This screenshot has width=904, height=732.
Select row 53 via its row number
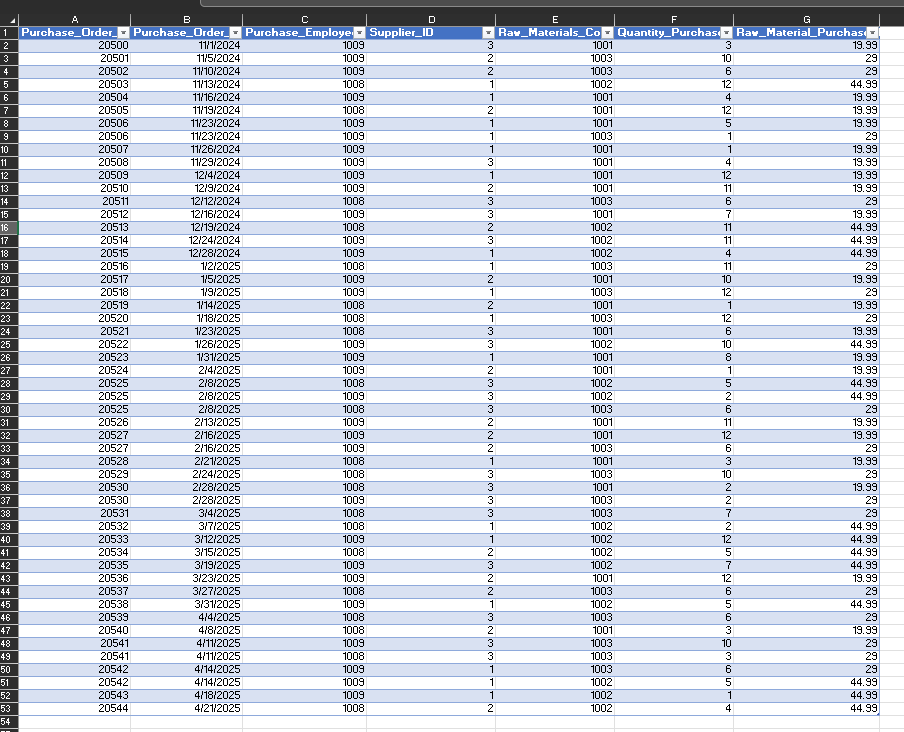[x=9, y=708]
